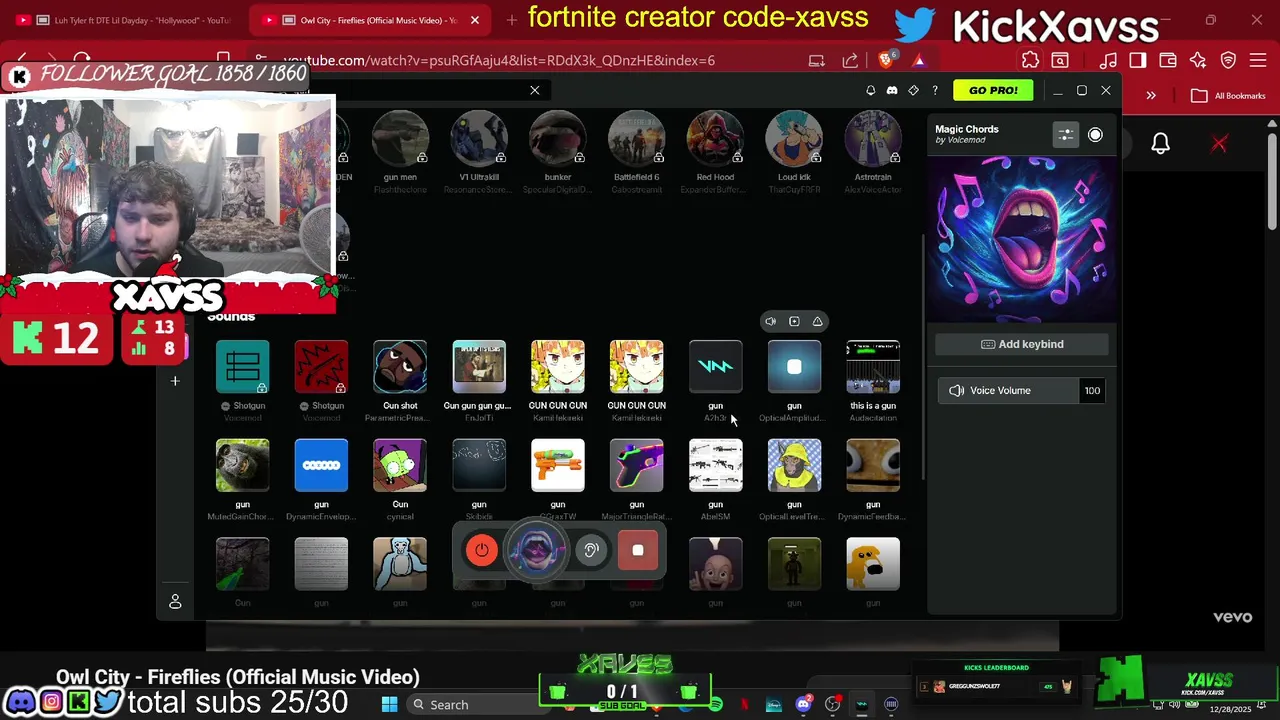1280x720 pixels.
Task: Close the Owl City Fireflies browser tab
Action: click(x=475, y=20)
